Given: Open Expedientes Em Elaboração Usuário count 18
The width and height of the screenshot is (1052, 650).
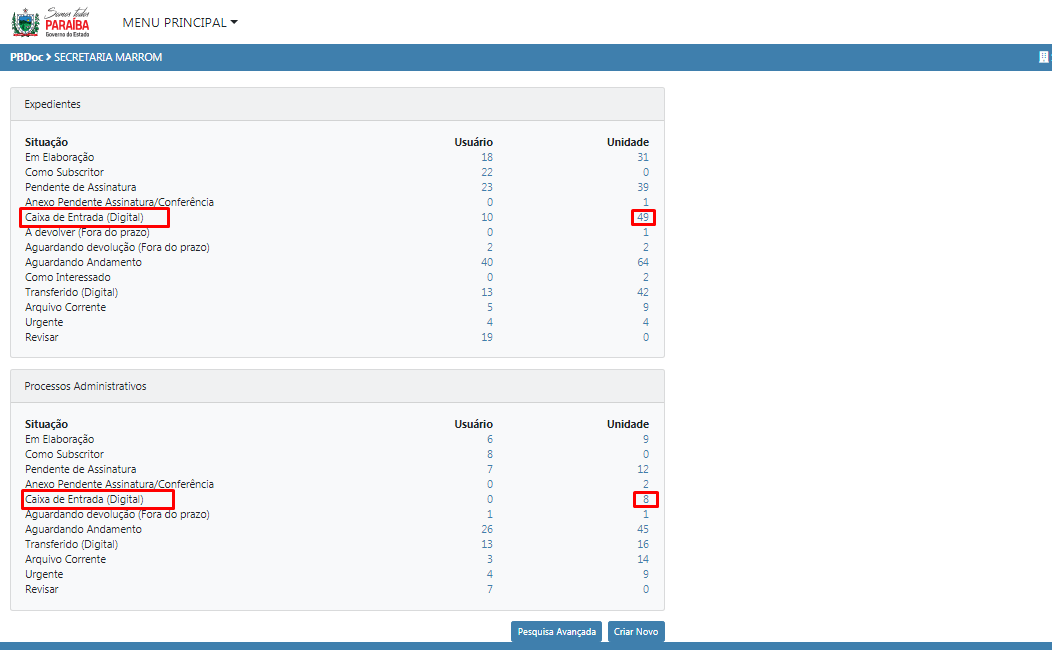Looking at the screenshot, I should 487,157.
